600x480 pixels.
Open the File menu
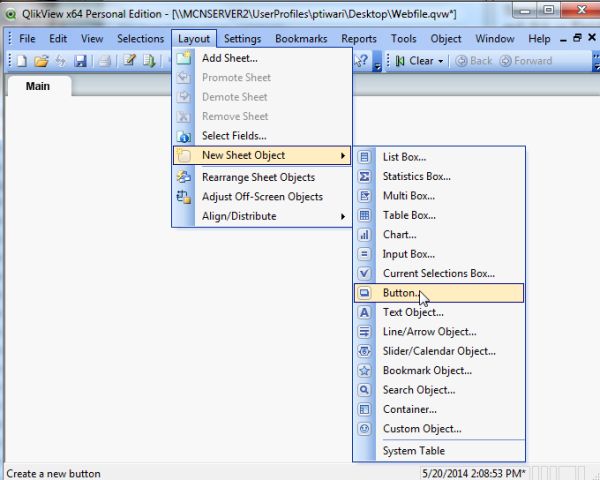tap(27, 39)
